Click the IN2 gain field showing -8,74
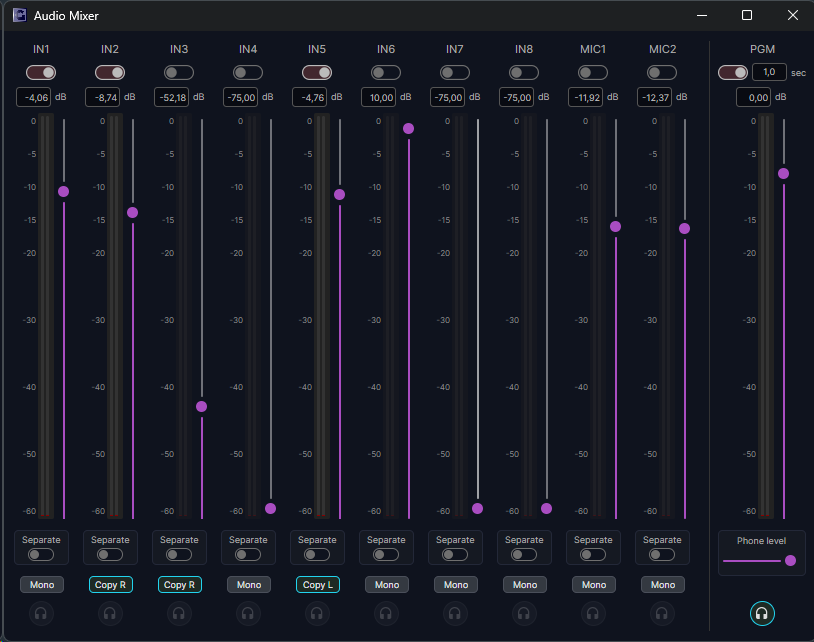 tap(103, 97)
